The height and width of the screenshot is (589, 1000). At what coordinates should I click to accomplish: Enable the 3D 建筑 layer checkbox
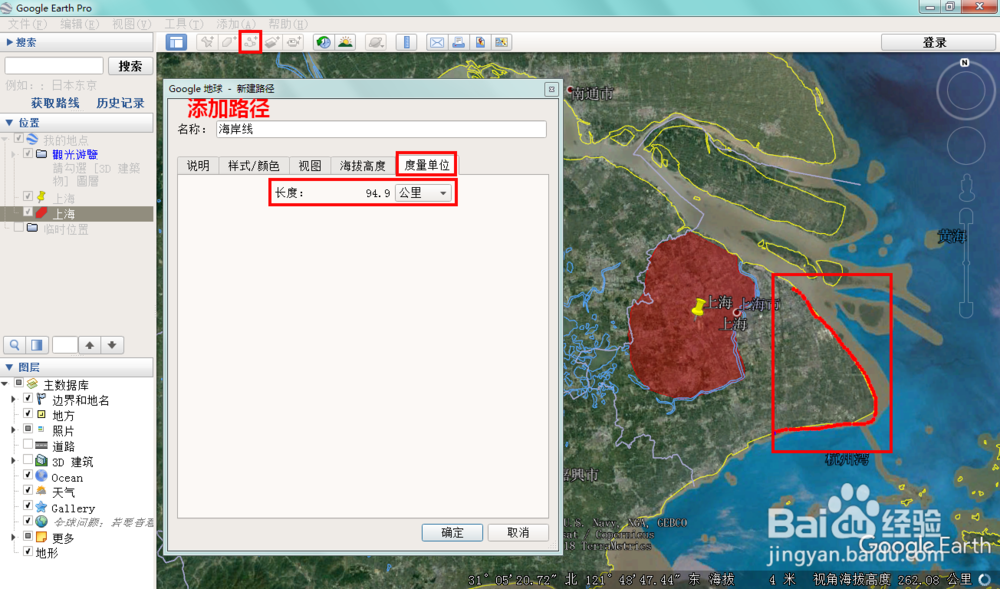click(x=28, y=459)
